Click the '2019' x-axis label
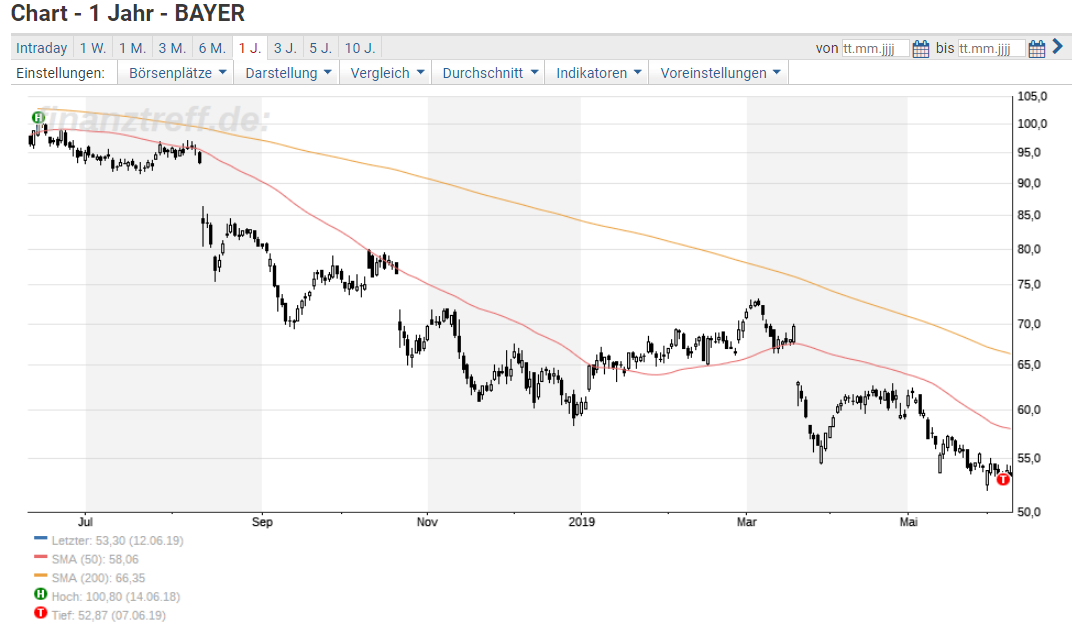Viewport: 1072px width, 631px height. tap(582, 522)
